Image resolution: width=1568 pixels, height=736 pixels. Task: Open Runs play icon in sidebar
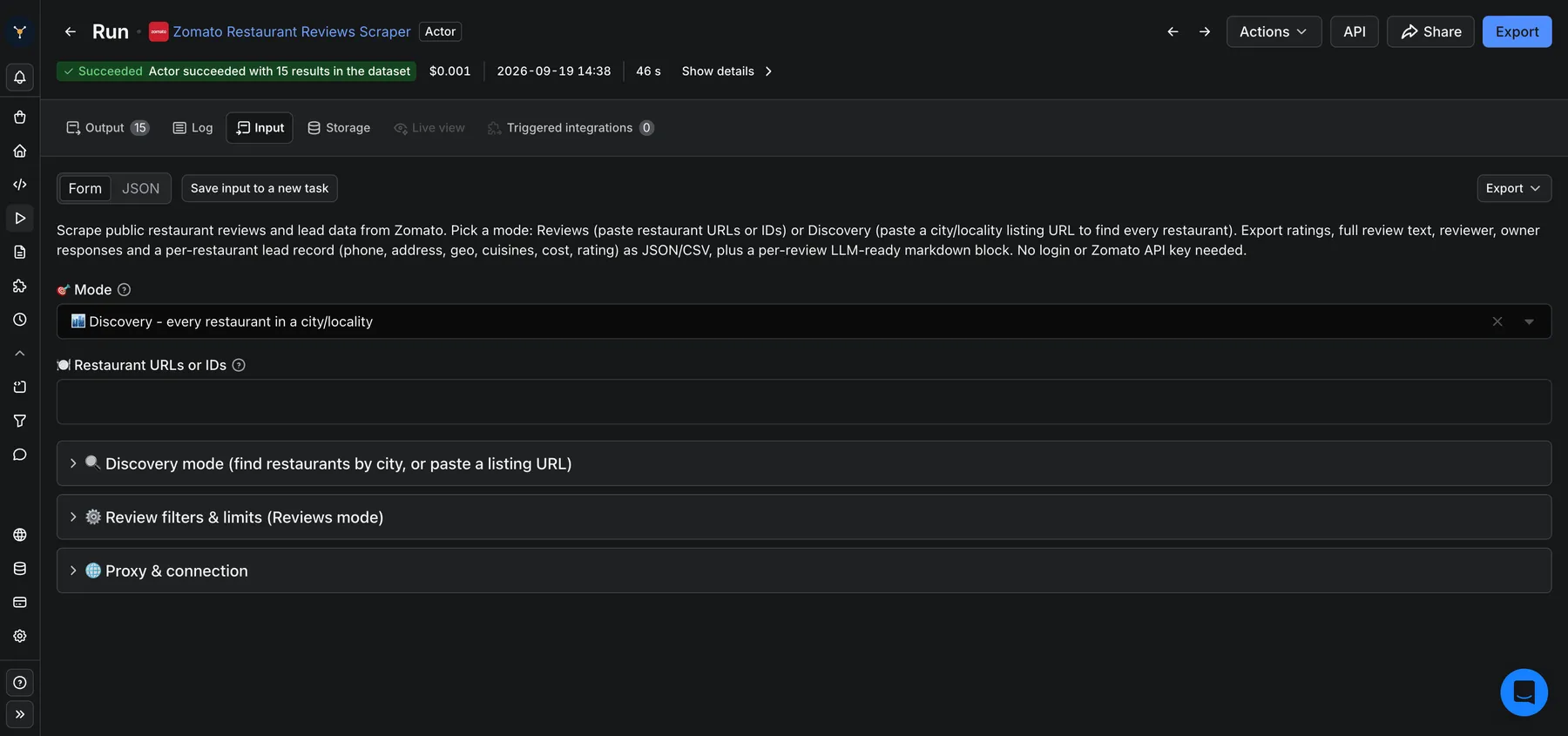19,218
